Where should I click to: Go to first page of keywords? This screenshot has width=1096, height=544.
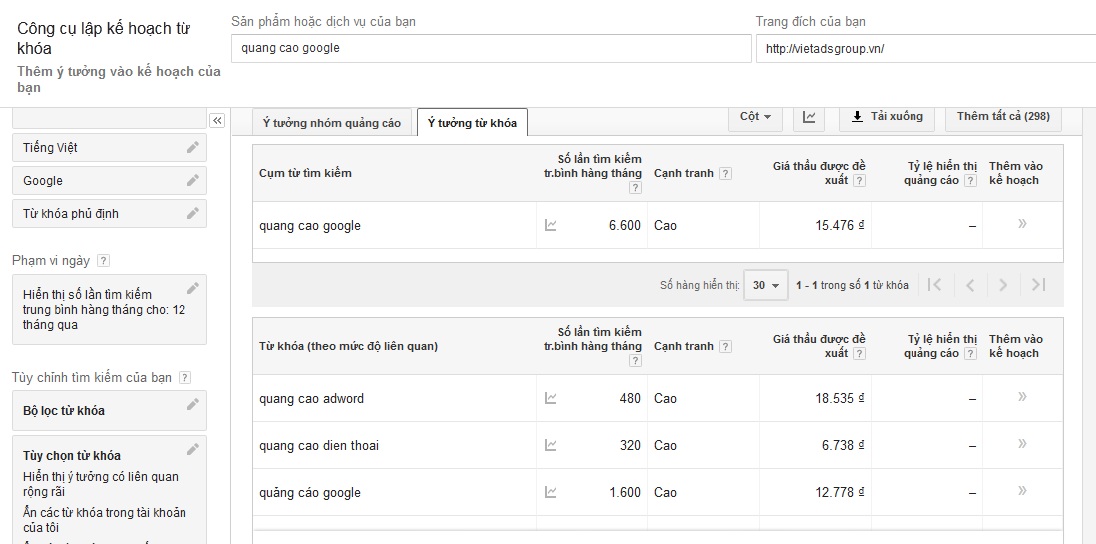[935, 285]
